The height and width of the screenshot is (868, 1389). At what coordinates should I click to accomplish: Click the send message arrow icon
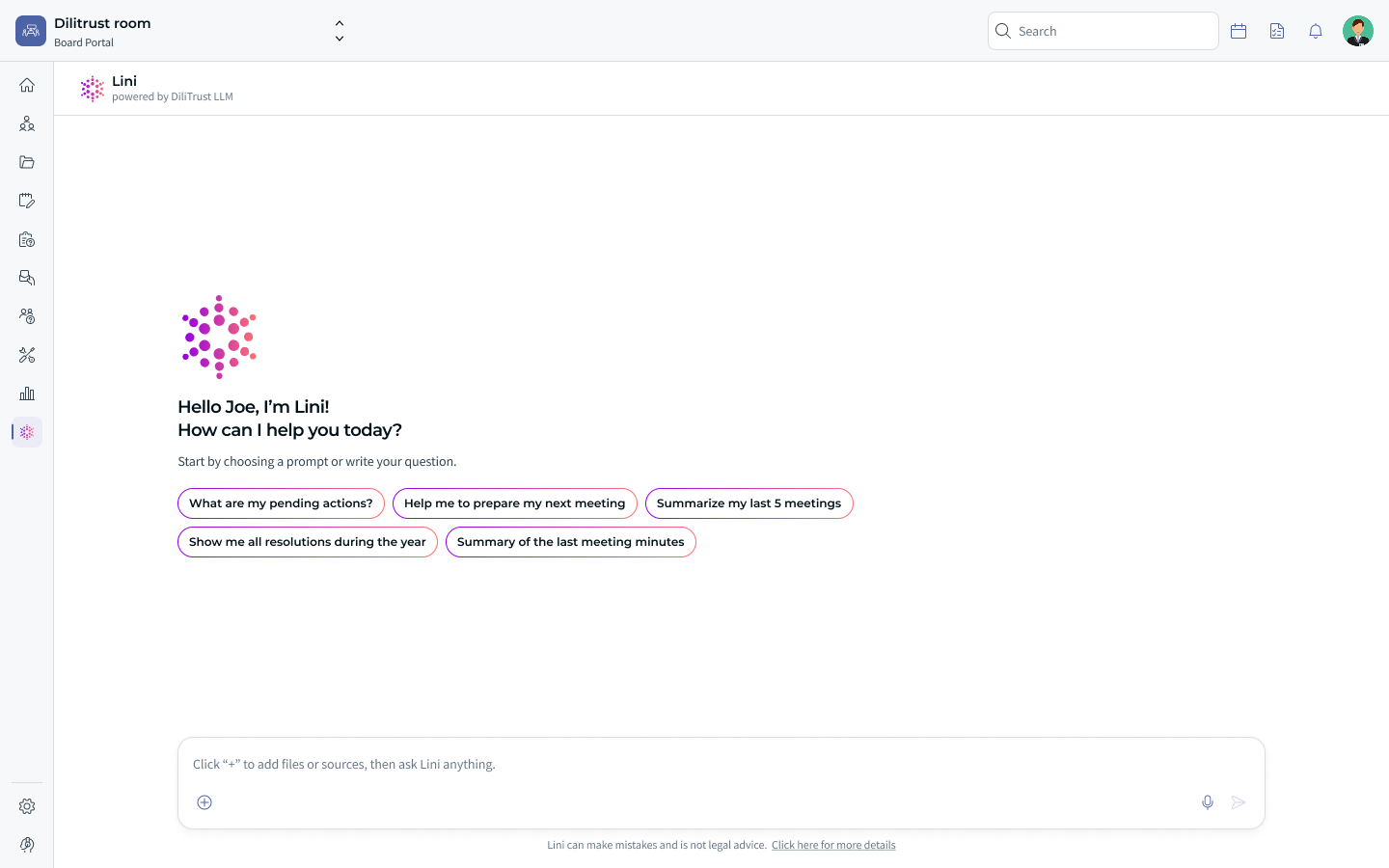(1239, 802)
